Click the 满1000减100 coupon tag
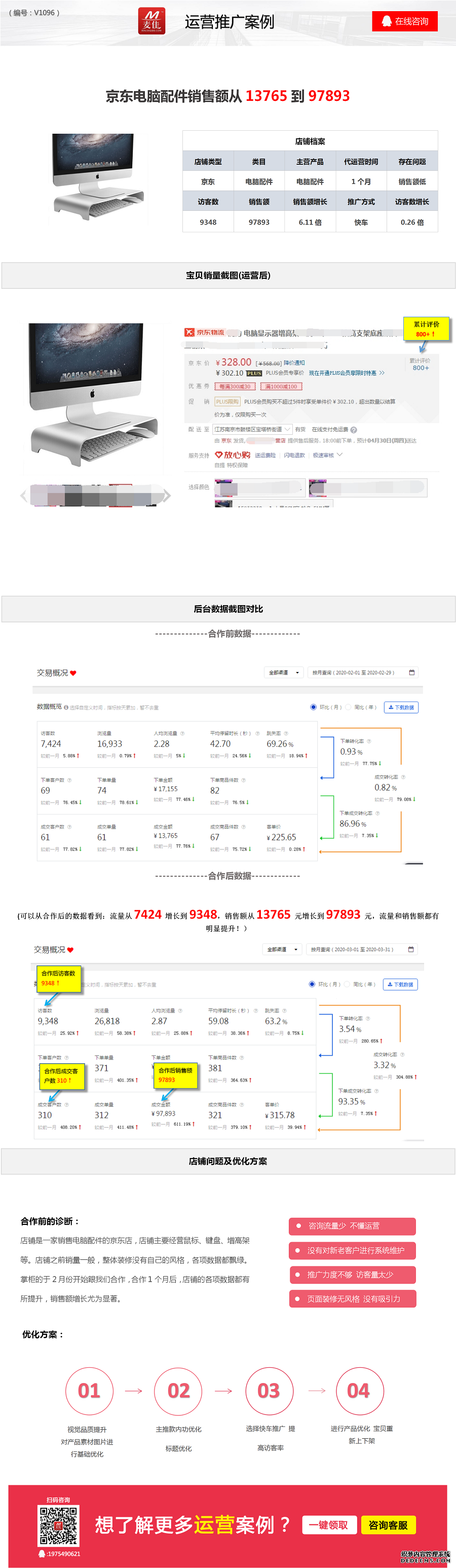 [281, 387]
